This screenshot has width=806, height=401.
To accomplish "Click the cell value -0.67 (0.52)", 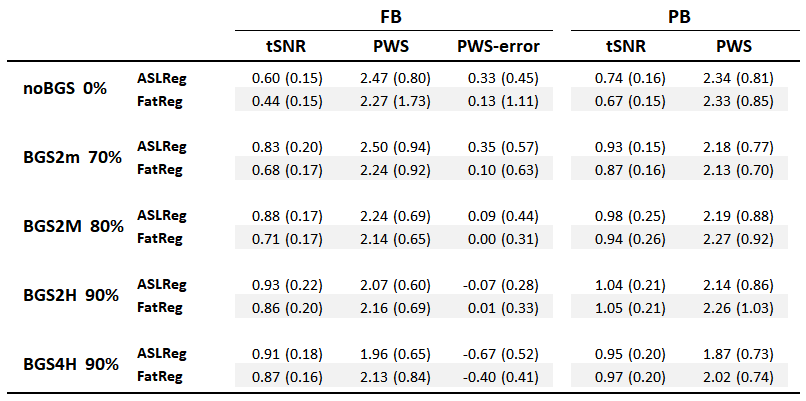I will click(x=498, y=354).
